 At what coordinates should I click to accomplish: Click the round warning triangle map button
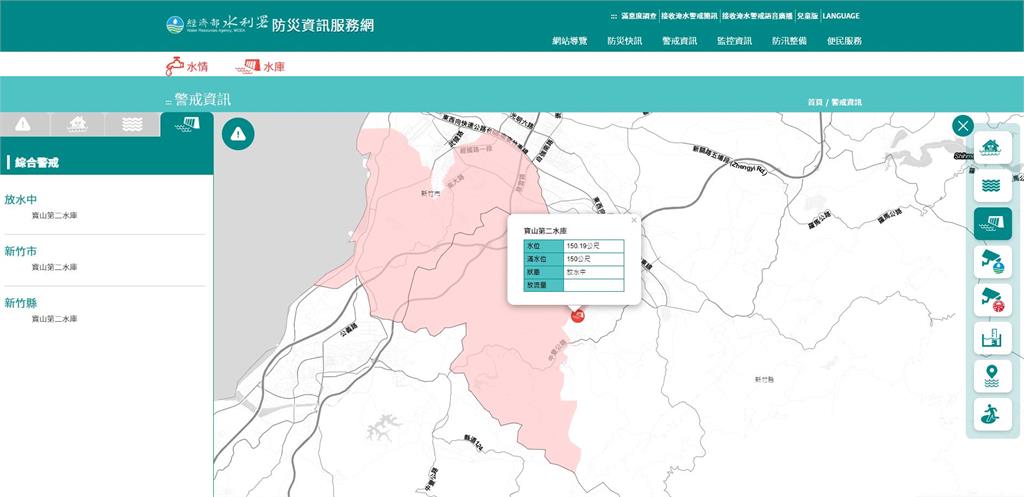[x=238, y=133]
